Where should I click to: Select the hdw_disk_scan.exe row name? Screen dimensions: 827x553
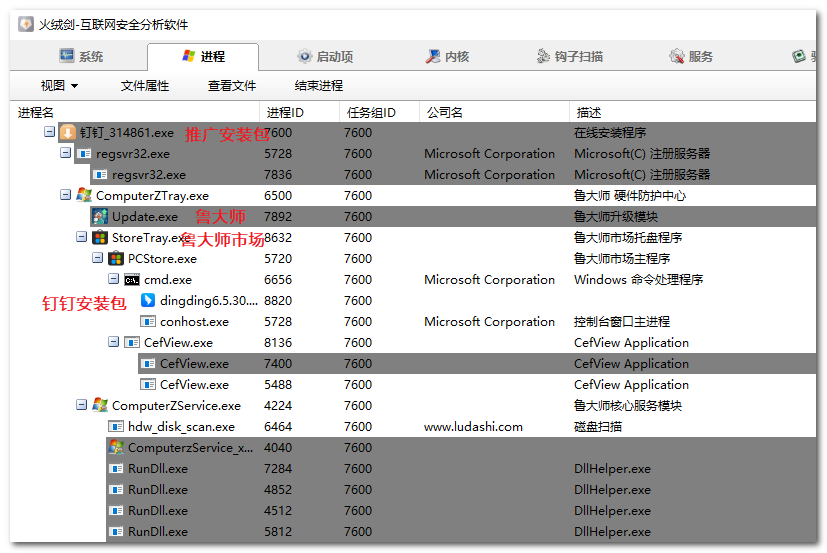click(x=181, y=427)
